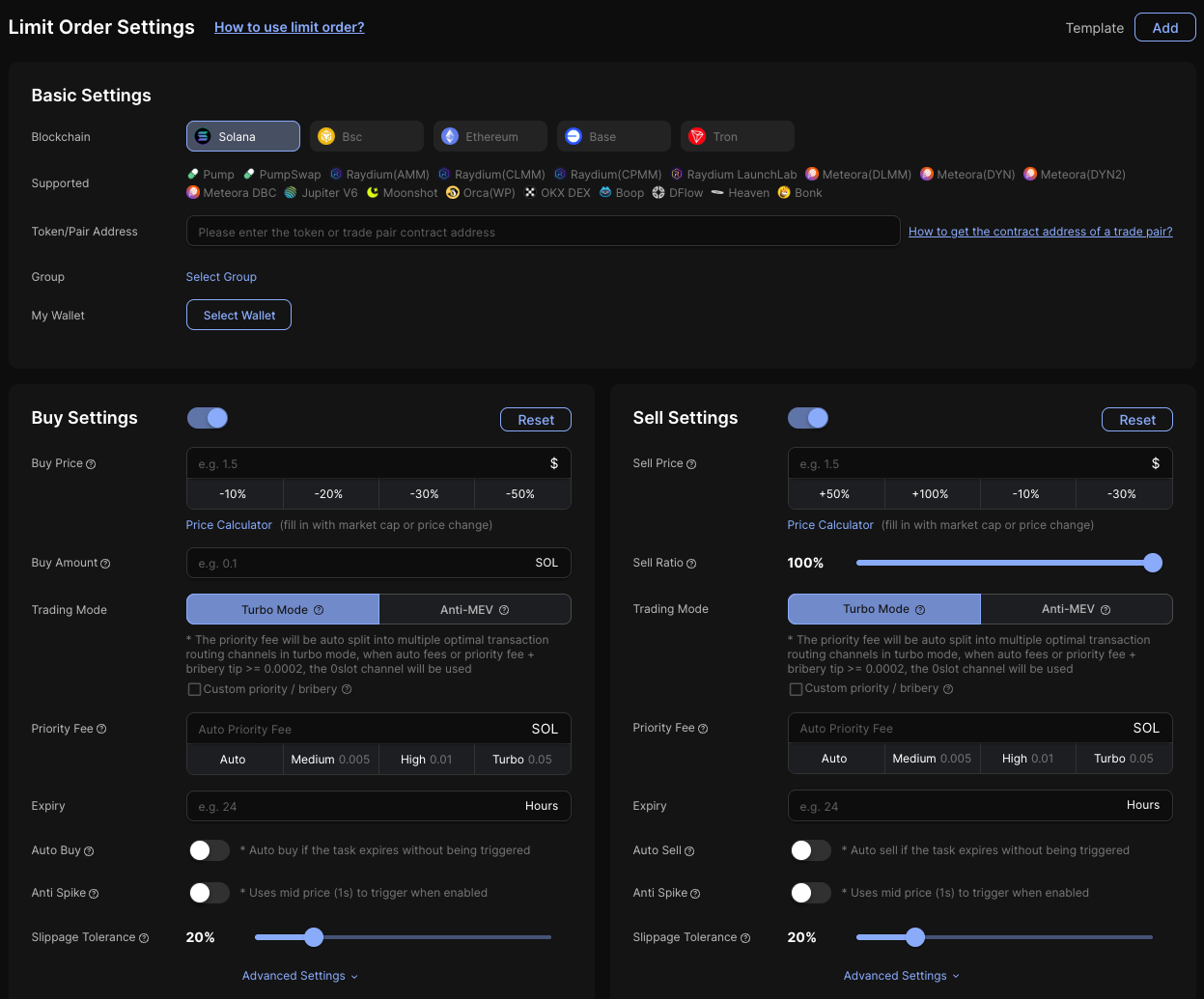
Task: Open Buy Amount help icon
Action: [x=106, y=564]
